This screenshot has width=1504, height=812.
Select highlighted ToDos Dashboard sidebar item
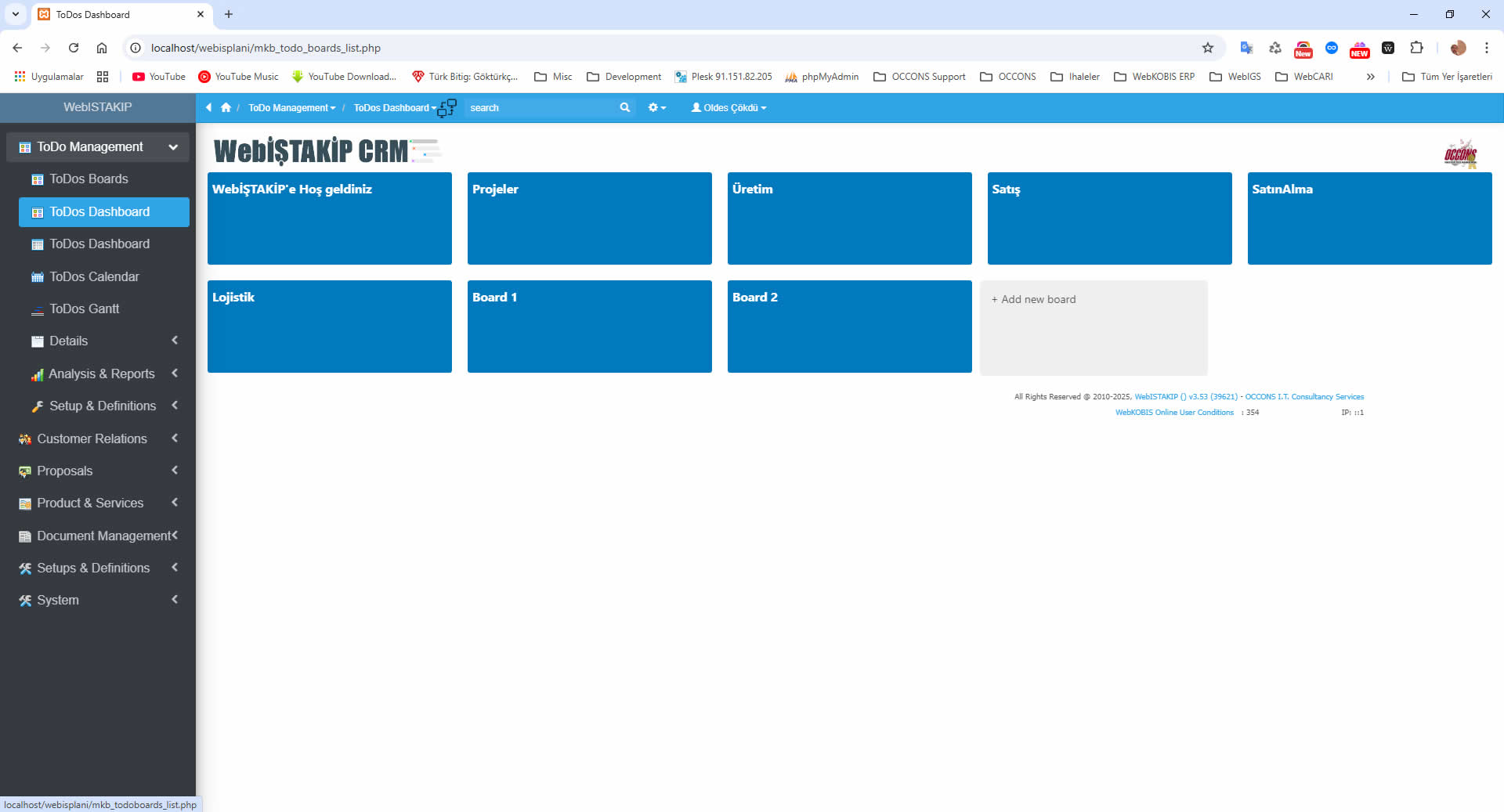[104, 212]
